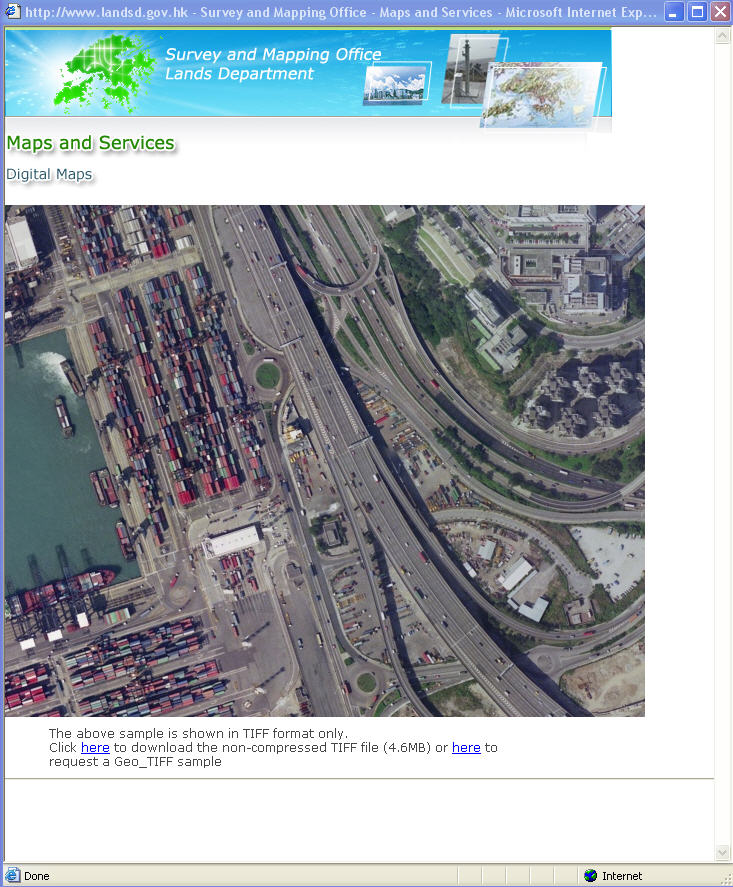
Task: Close the Internet Explorer window
Action: pyautogui.click(x=720, y=12)
